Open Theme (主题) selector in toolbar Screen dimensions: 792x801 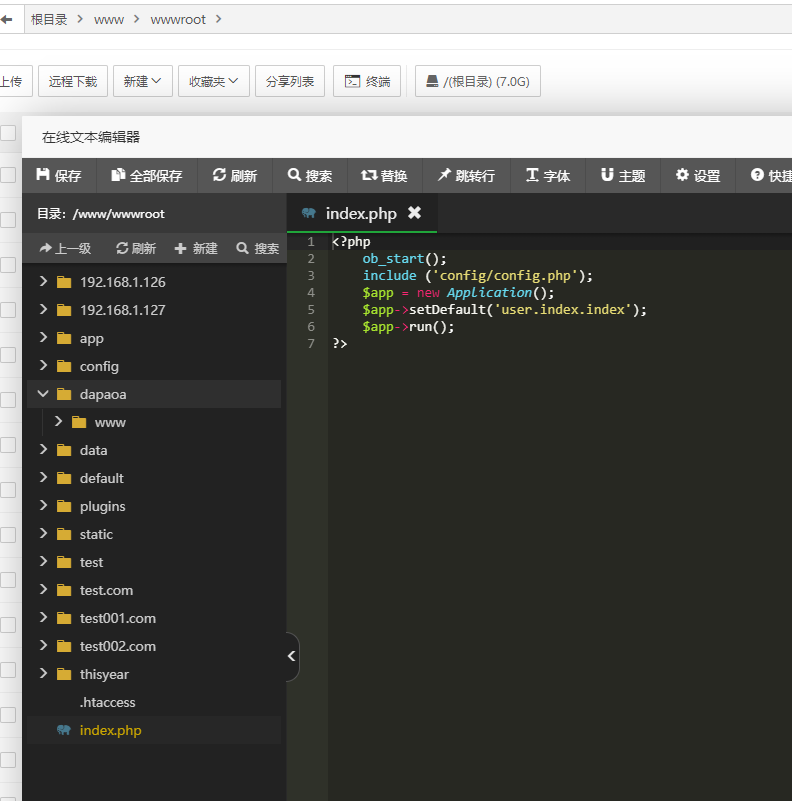(623, 176)
